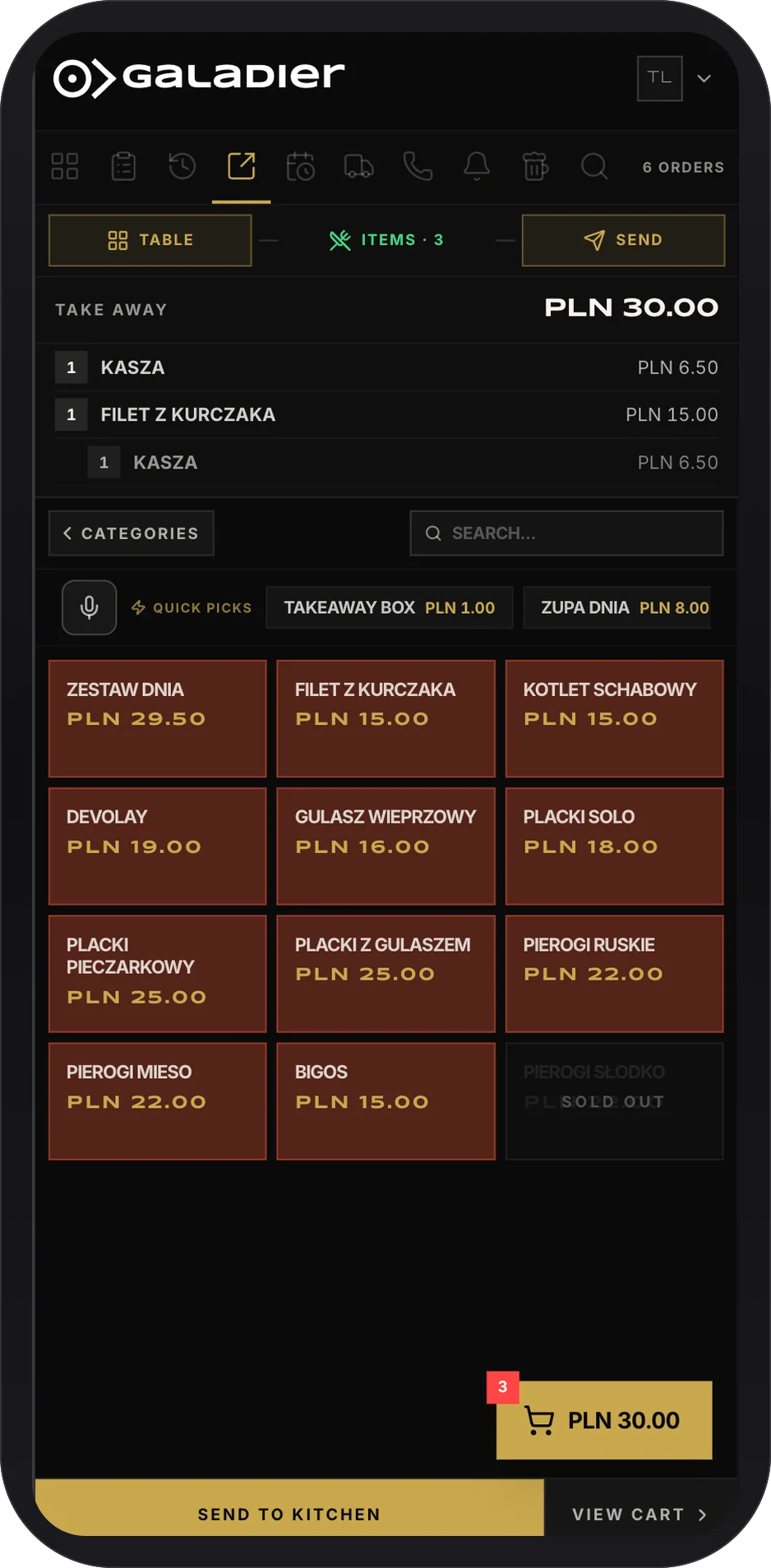
Task: Open View Cart chevron link
Action: click(x=640, y=1514)
